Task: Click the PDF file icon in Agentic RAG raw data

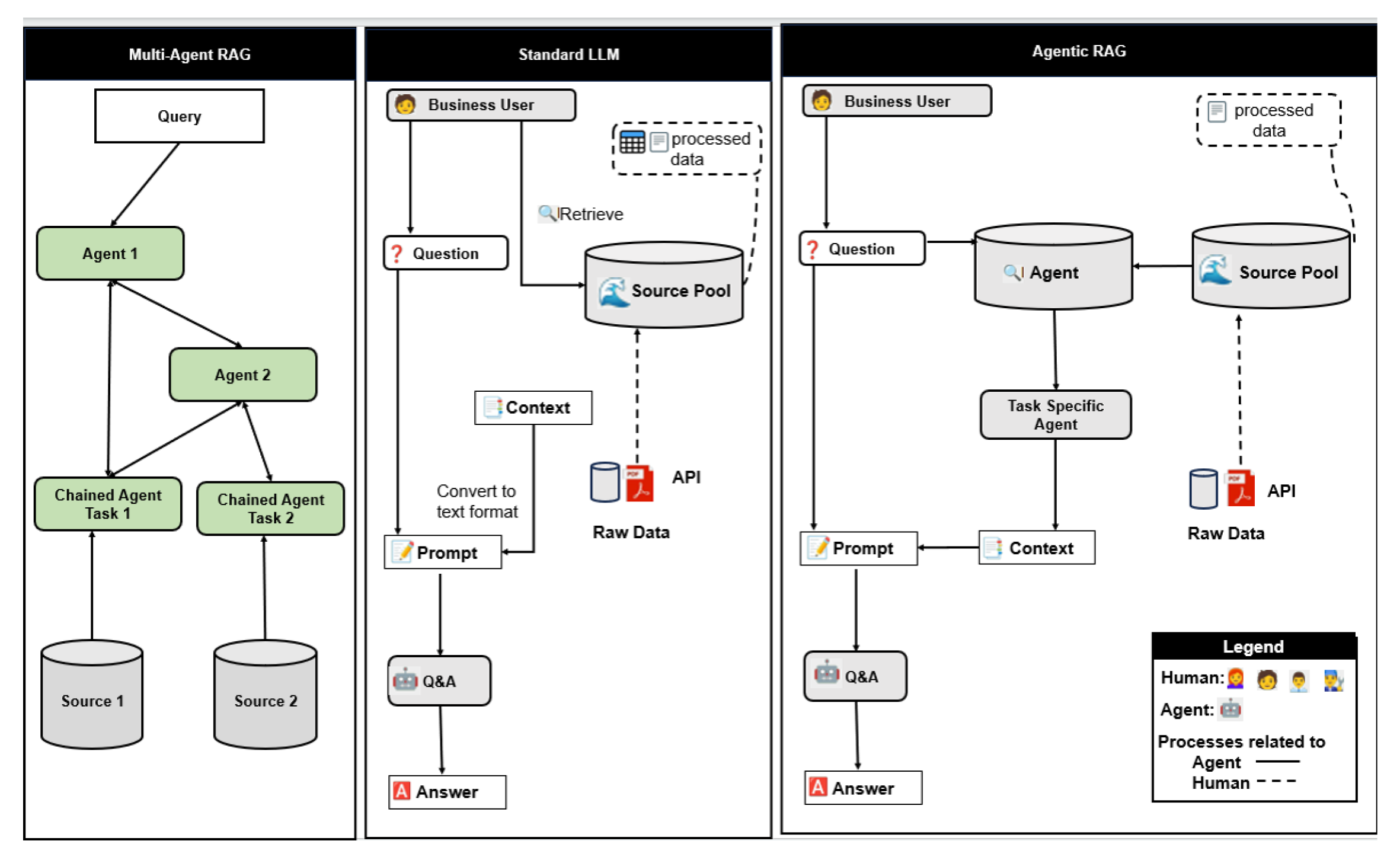Action: click(1240, 488)
